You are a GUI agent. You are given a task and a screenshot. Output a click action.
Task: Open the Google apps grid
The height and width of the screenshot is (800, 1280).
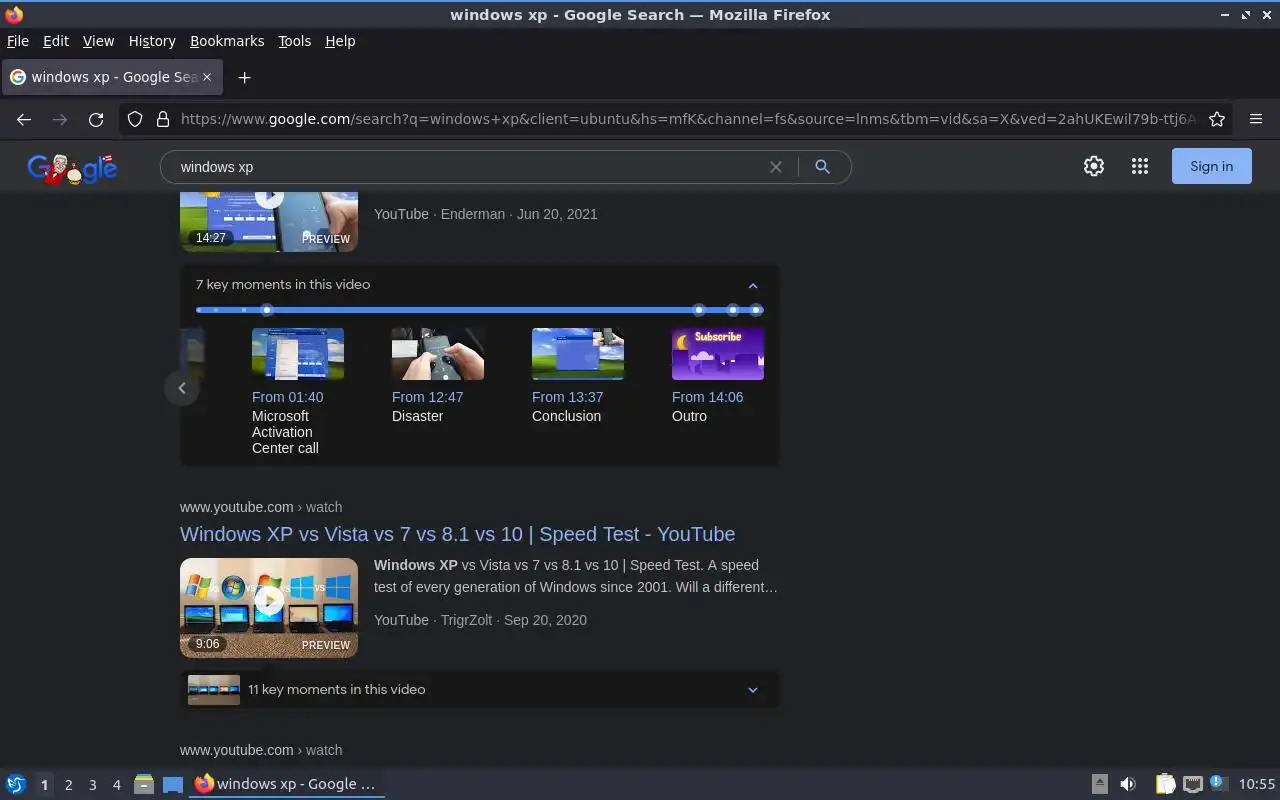point(1140,167)
